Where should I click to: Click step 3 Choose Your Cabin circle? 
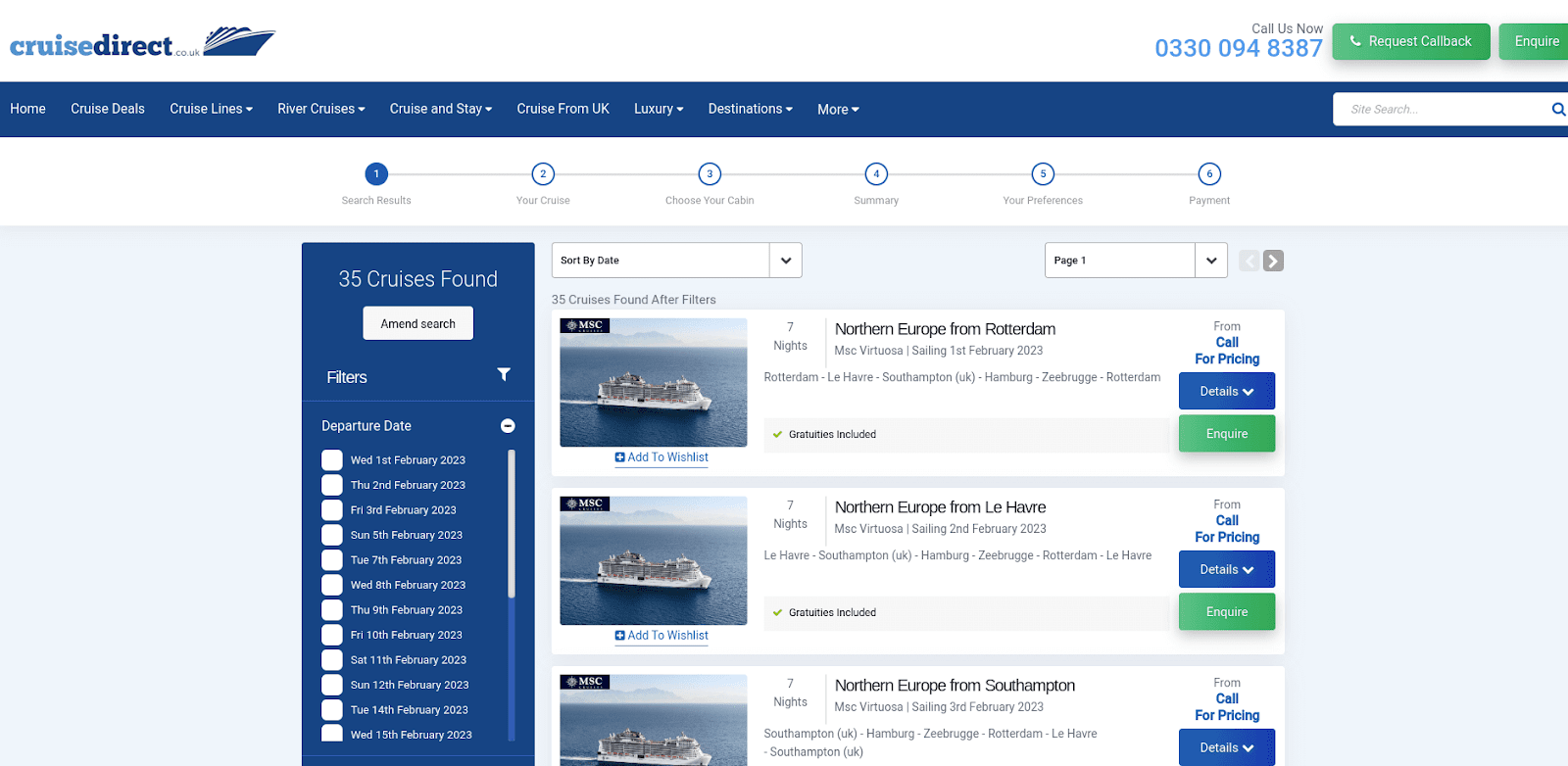[x=710, y=174]
